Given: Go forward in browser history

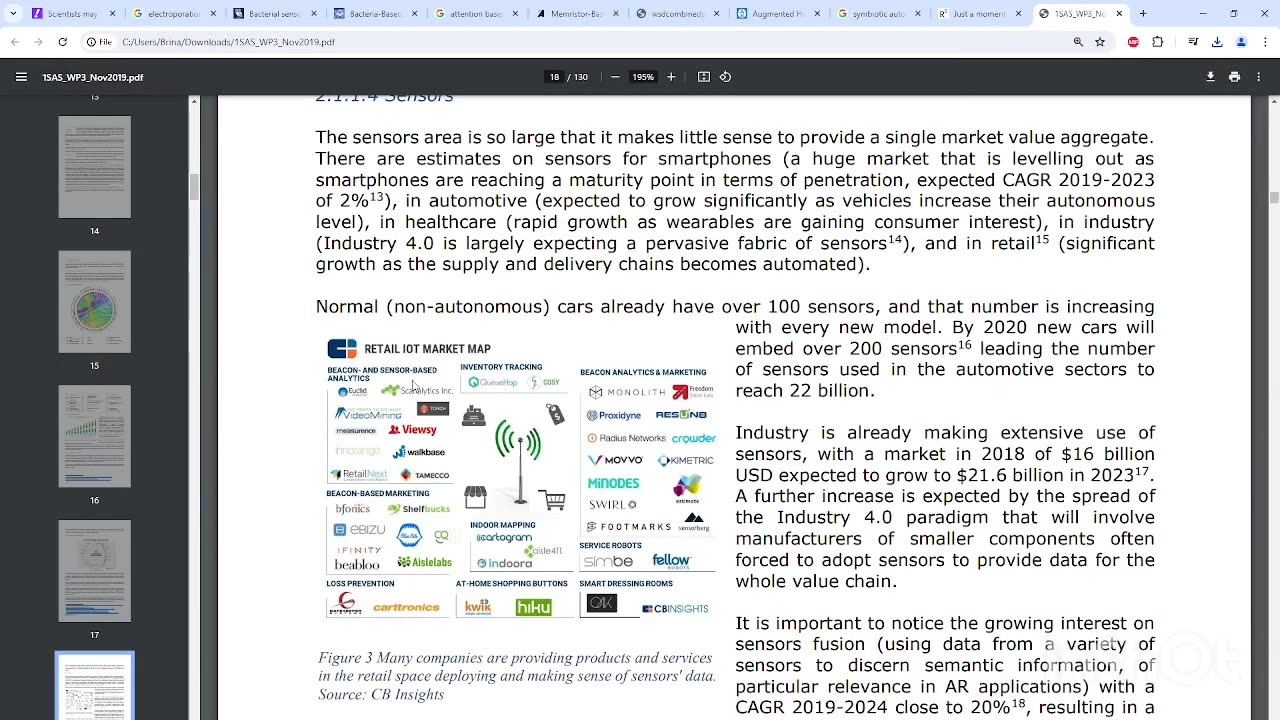Looking at the screenshot, I should 38,42.
